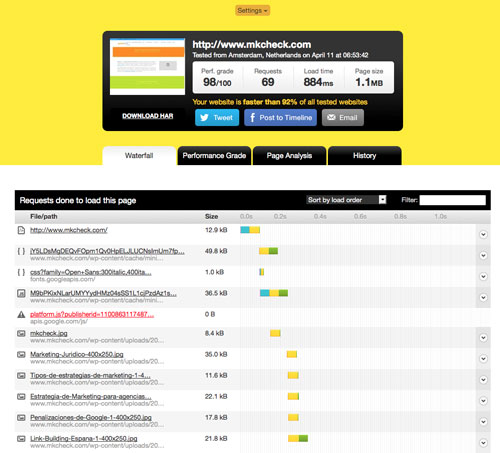Viewport: 500px width, 453px height.
Task: Expand the M9bPKixNLarUMYY request details
Action: point(483,297)
